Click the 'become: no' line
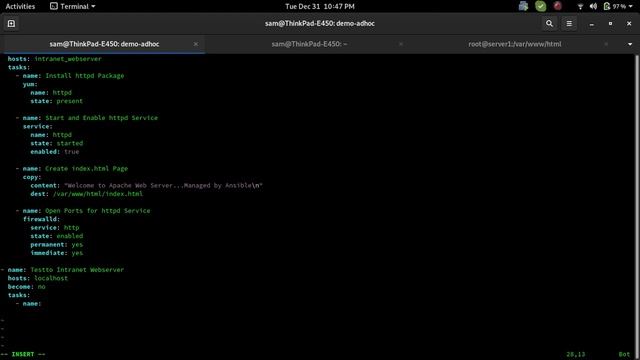The height and width of the screenshot is (360, 640). pyautogui.click(x=27, y=287)
